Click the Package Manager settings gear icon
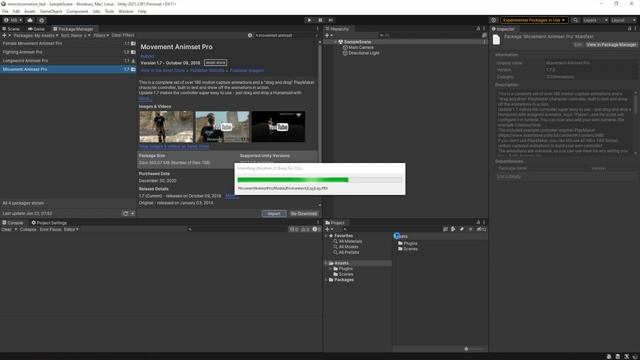This screenshot has width=640, height=360. click(x=250, y=36)
